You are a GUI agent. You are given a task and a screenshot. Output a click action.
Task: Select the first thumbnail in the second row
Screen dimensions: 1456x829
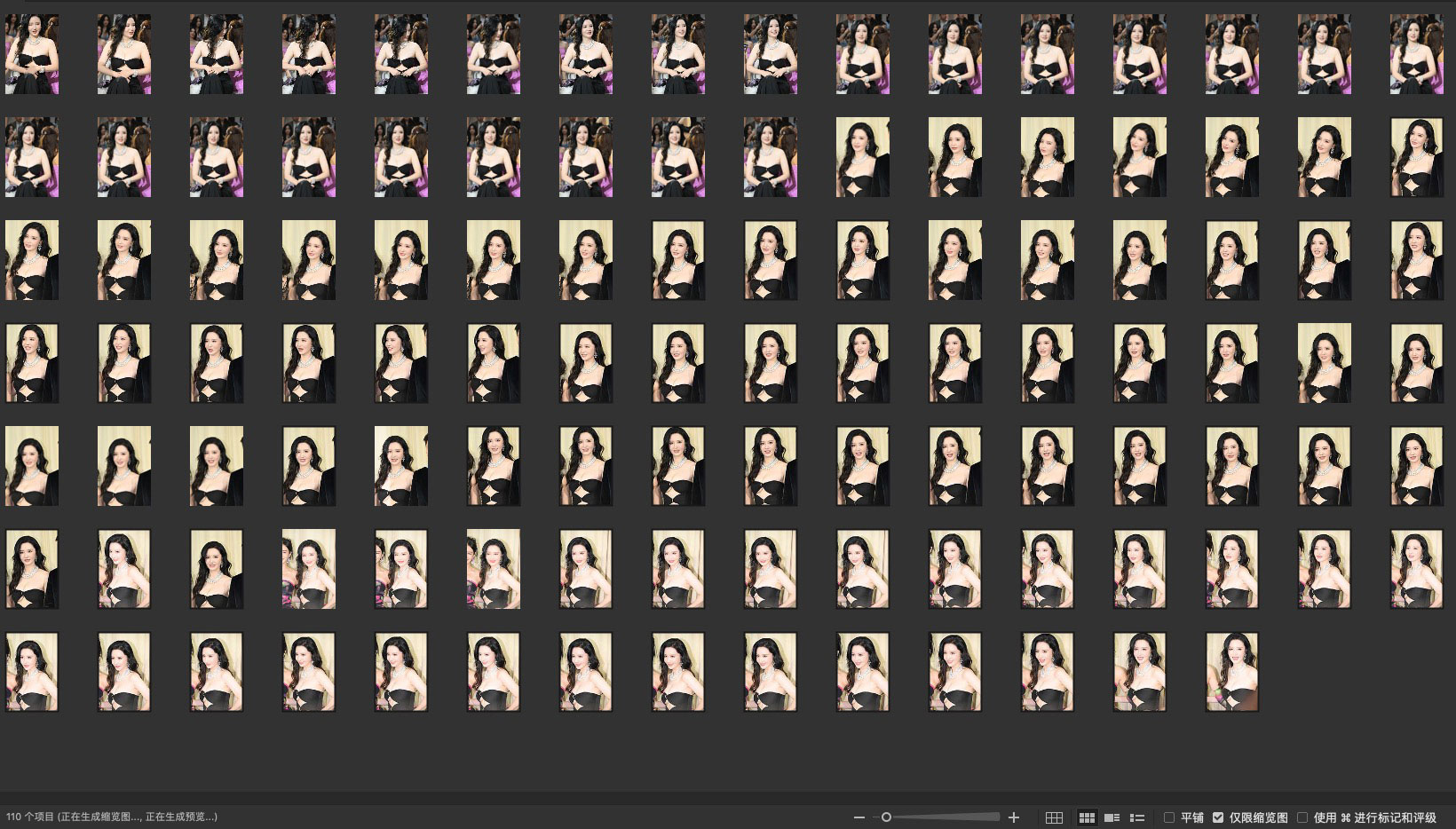(32, 157)
